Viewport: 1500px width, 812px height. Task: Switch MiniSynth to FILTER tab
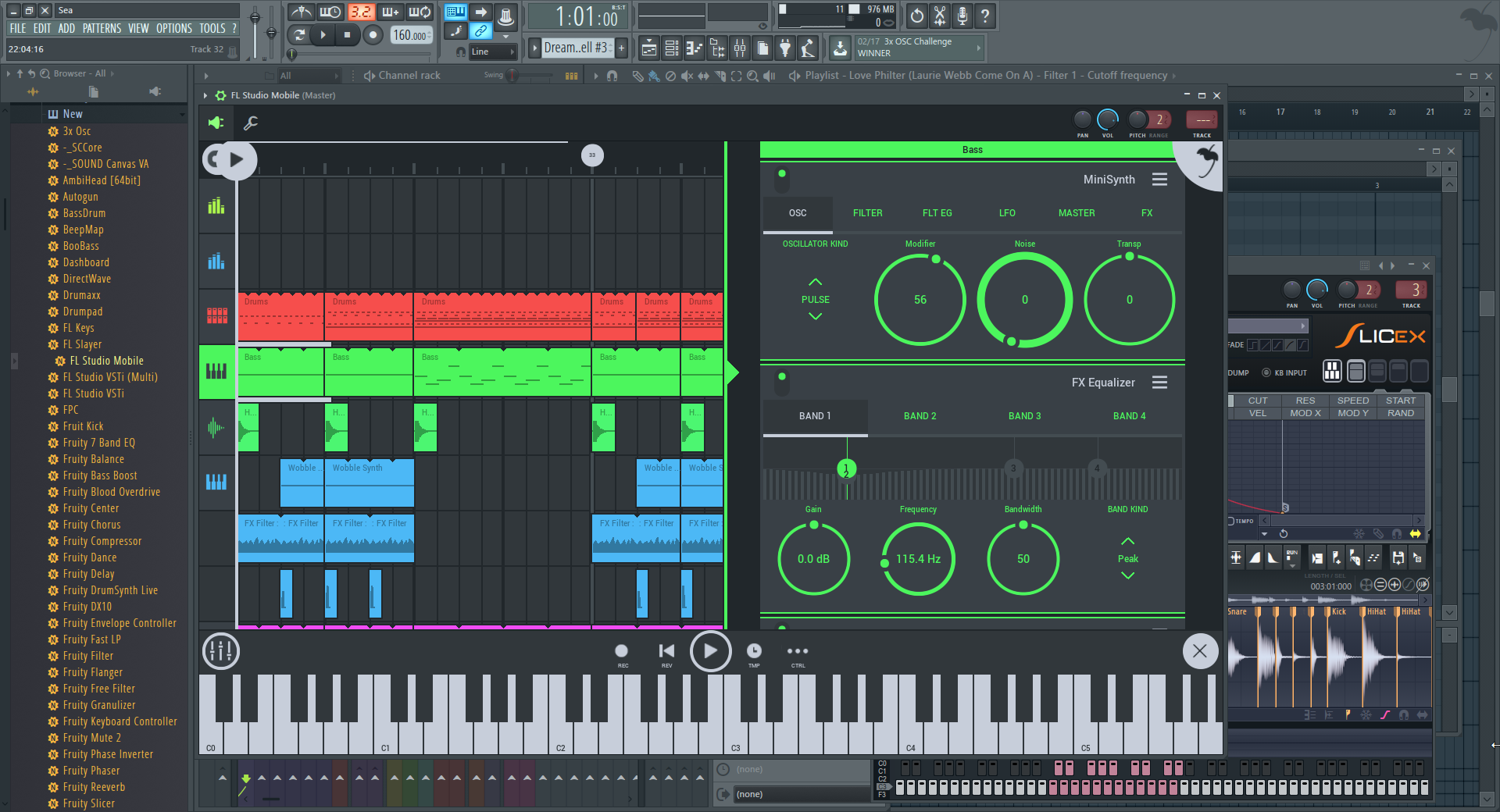tap(867, 213)
